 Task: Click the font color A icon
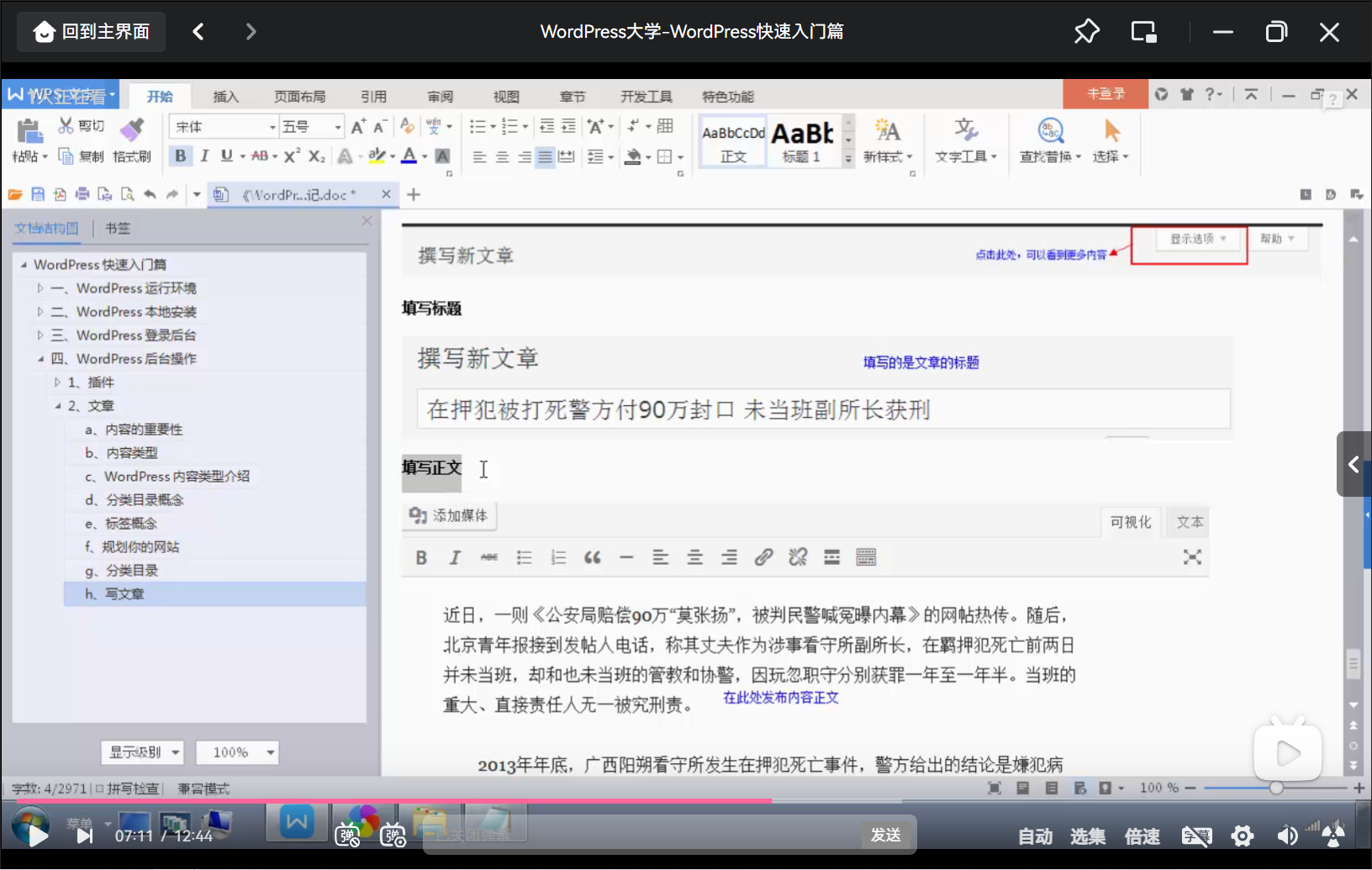(x=409, y=156)
